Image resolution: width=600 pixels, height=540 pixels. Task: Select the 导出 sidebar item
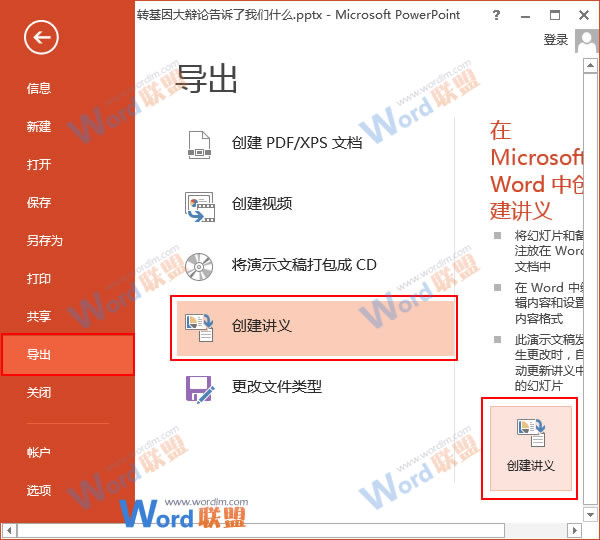(x=68, y=354)
